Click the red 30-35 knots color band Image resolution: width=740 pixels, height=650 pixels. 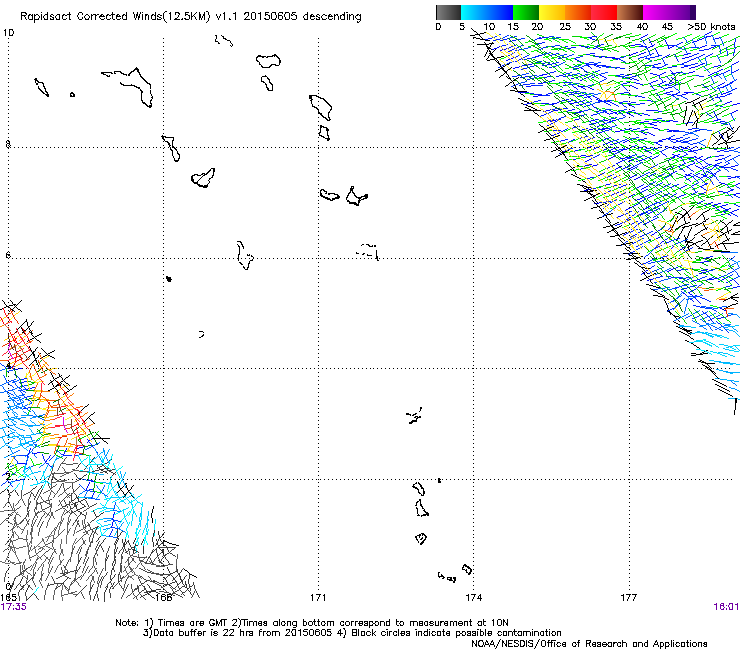(x=604, y=12)
